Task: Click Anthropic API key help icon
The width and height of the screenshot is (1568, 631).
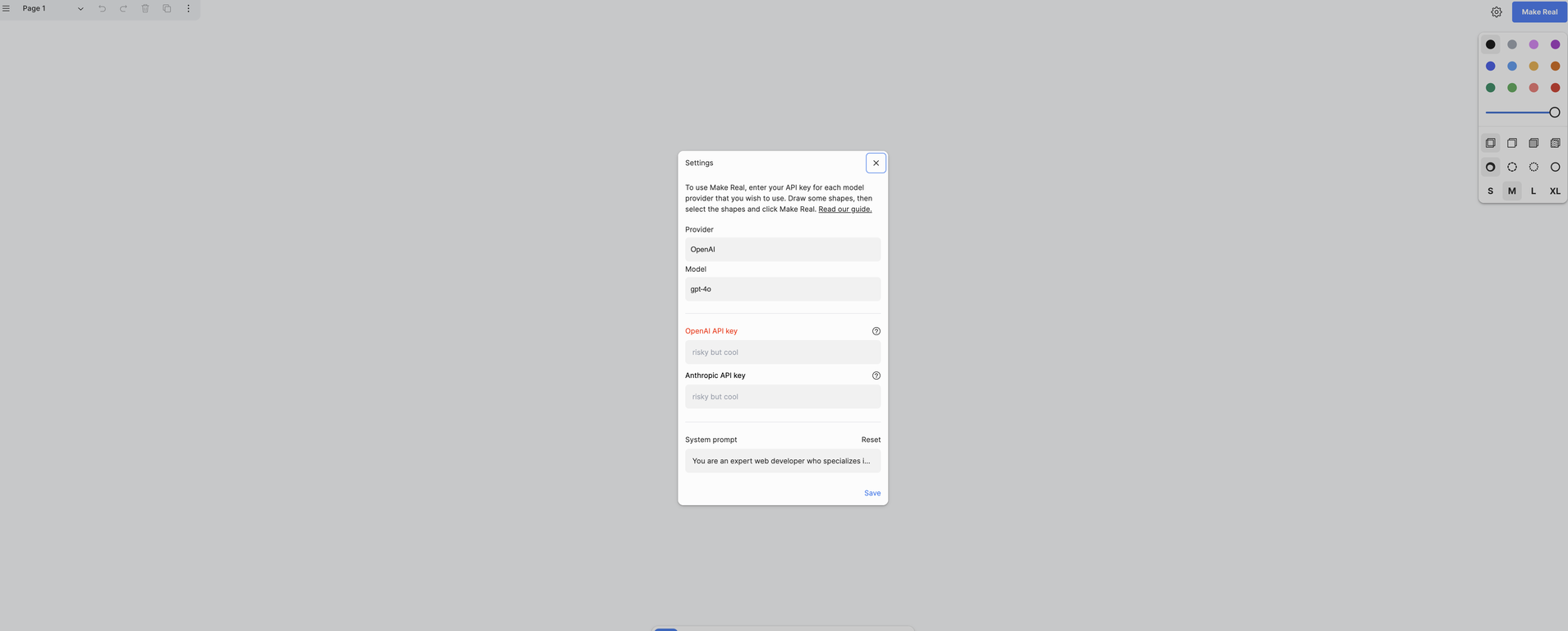Action: (876, 375)
